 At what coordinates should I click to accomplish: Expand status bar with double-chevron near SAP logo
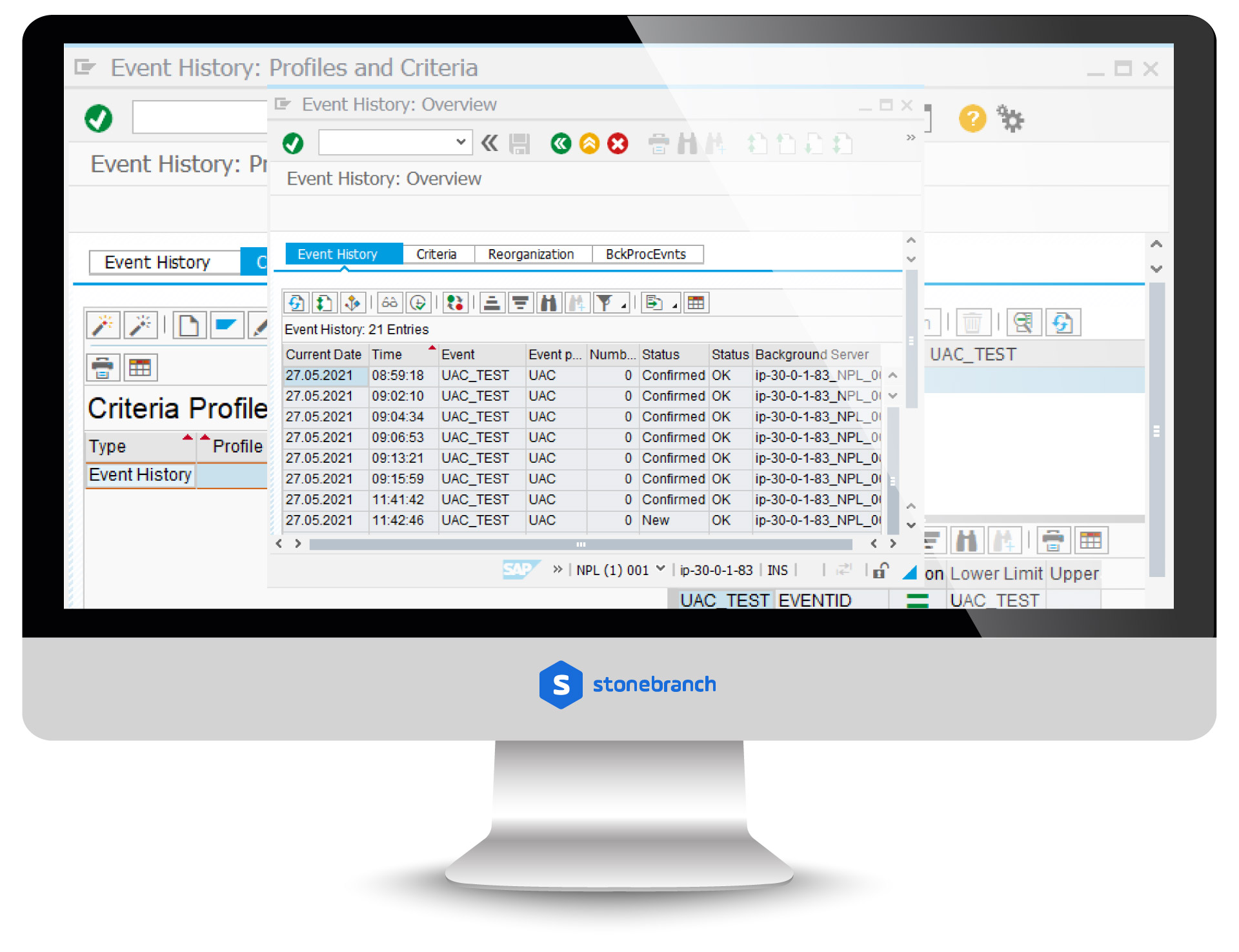pos(558,569)
